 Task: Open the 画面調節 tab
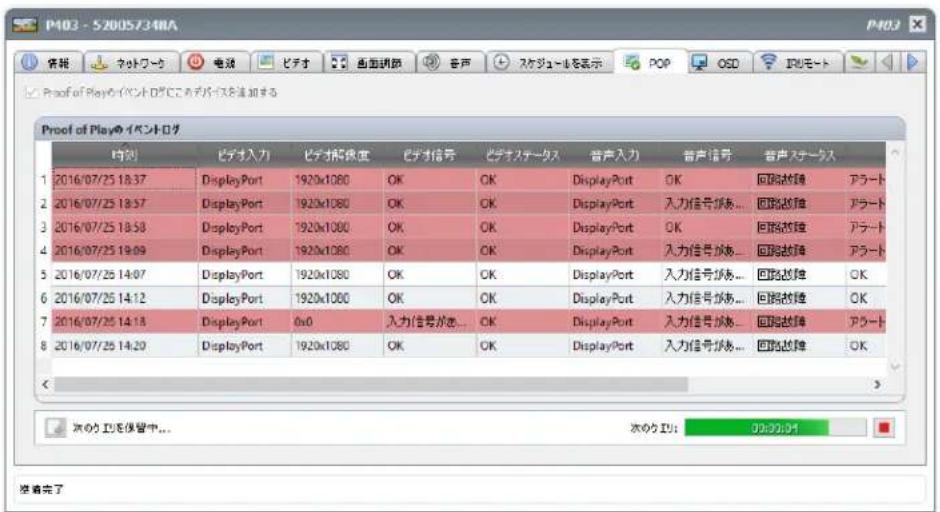click(369, 62)
